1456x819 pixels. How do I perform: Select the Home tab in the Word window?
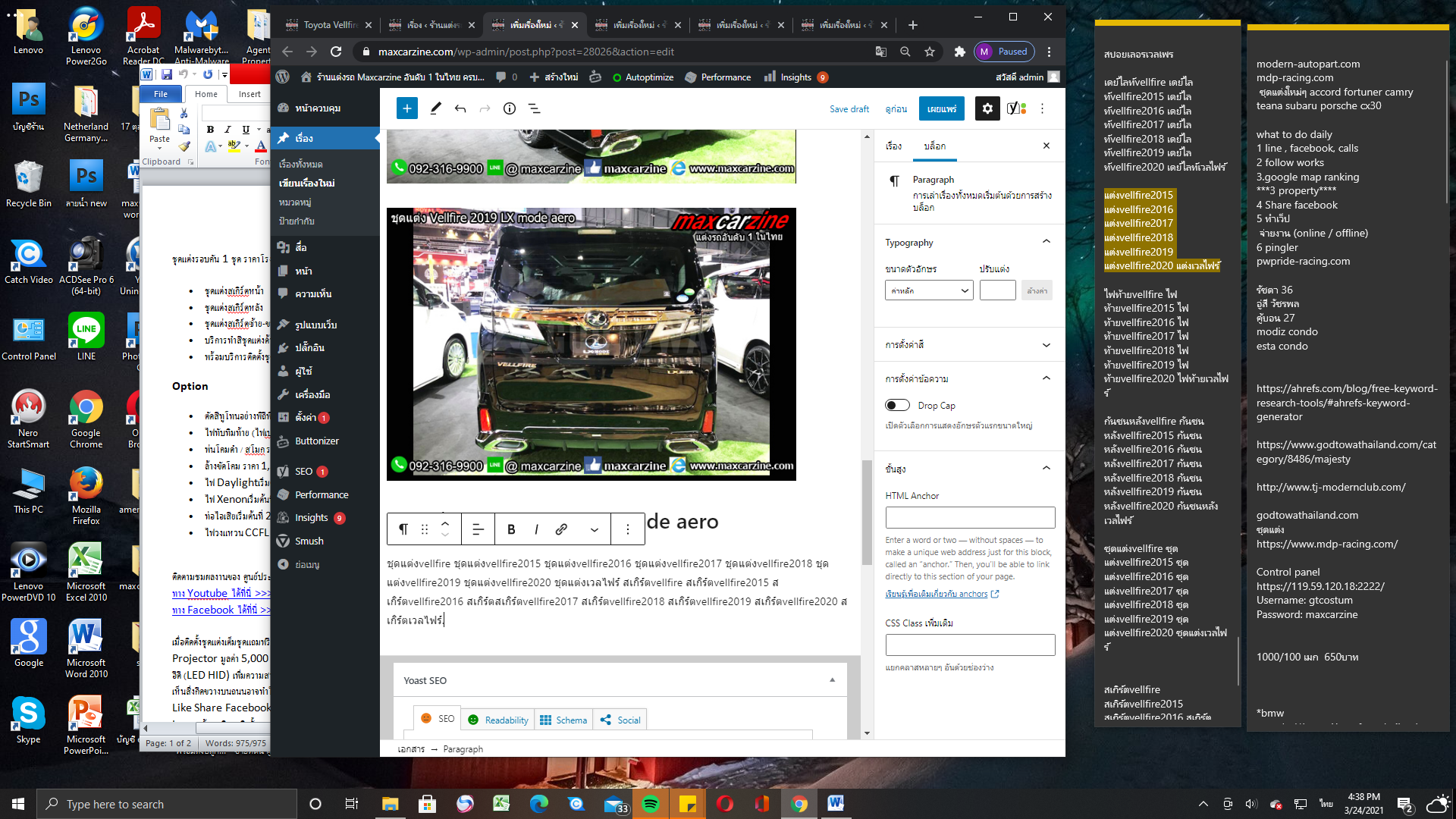(x=206, y=94)
